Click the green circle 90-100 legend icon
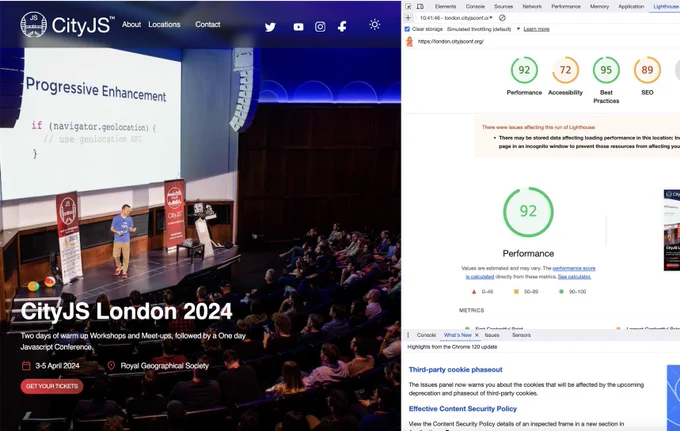This screenshot has width=680, height=431. pyautogui.click(x=561, y=292)
